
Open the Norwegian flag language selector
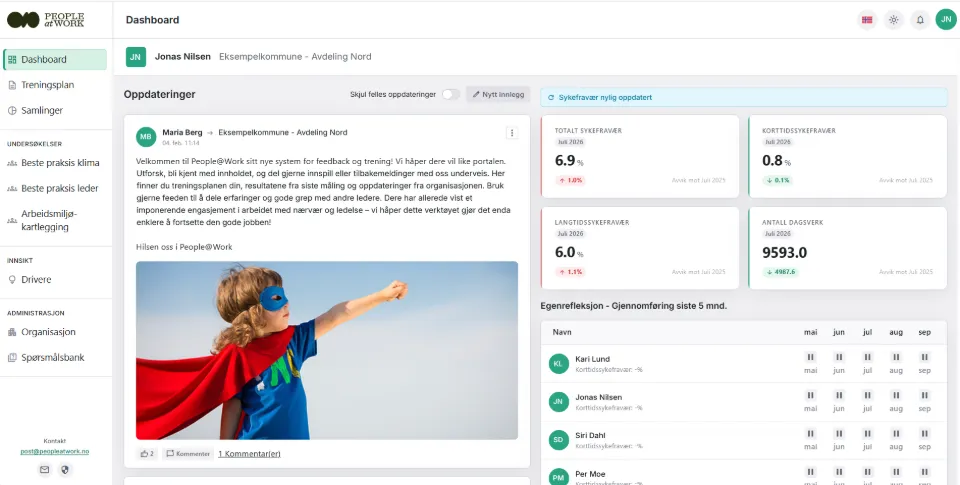(867, 20)
